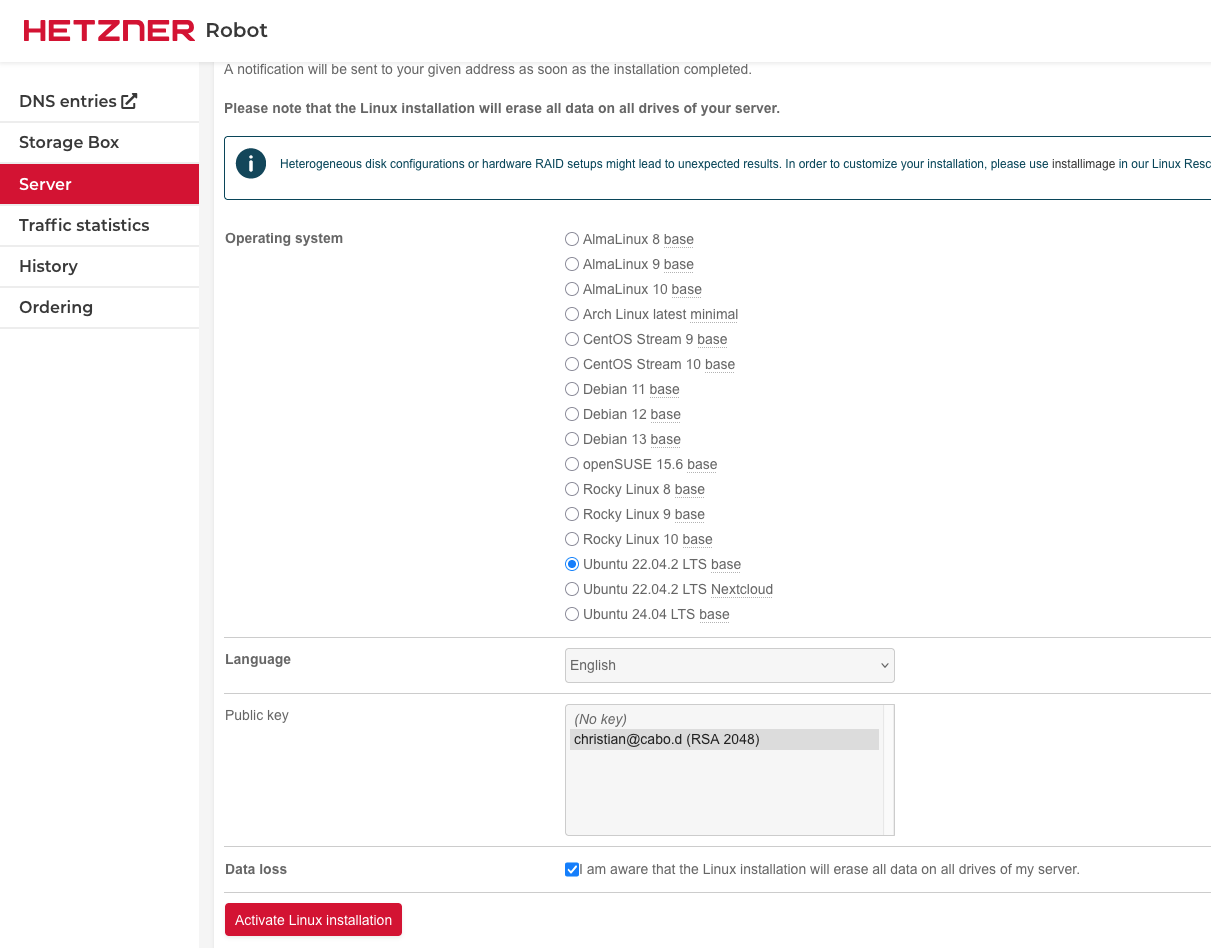The height and width of the screenshot is (948, 1211).
Task: Select Debian 12 base operating system
Action: coord(572,414)
